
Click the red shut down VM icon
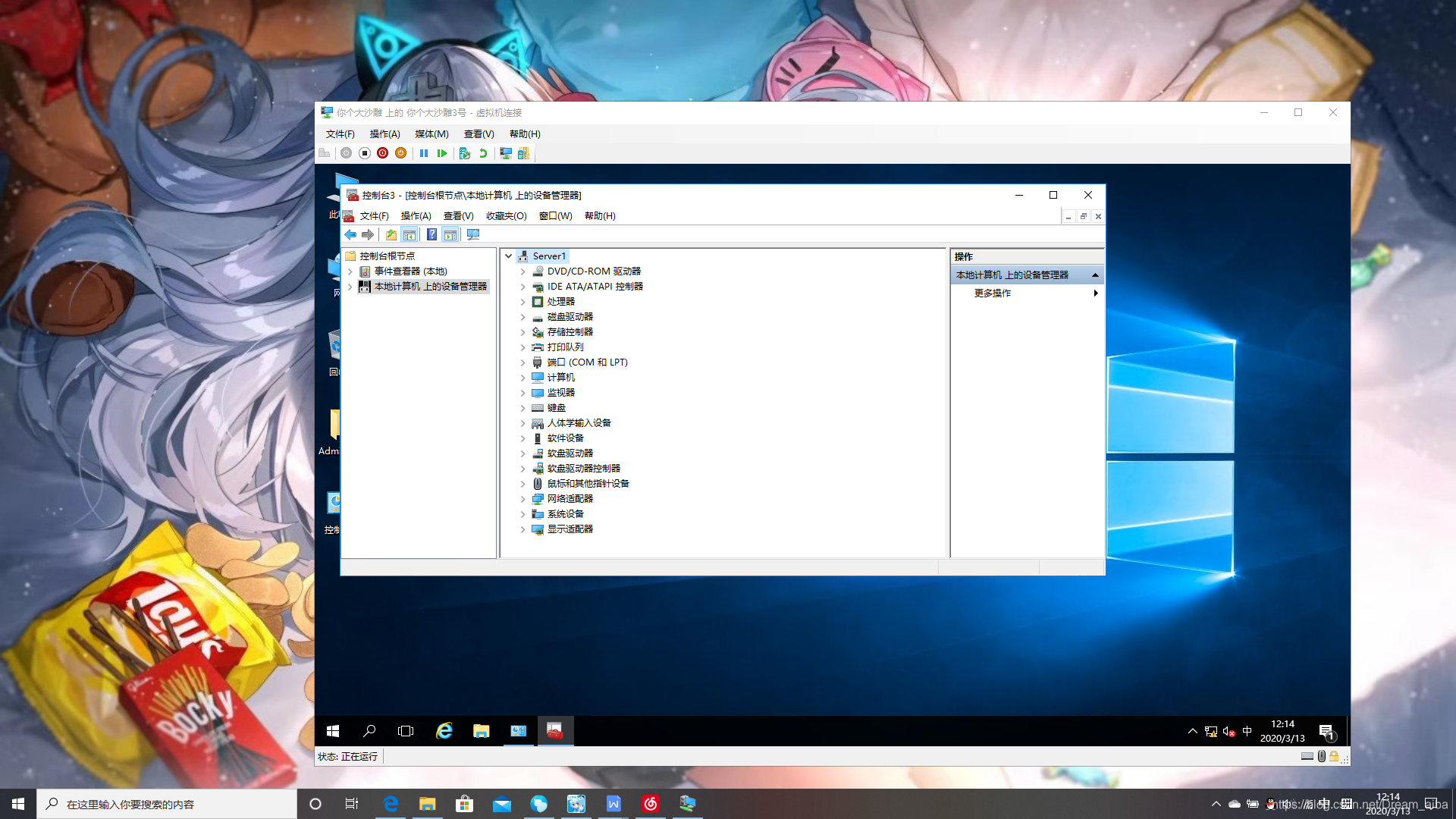pos(382,153)
